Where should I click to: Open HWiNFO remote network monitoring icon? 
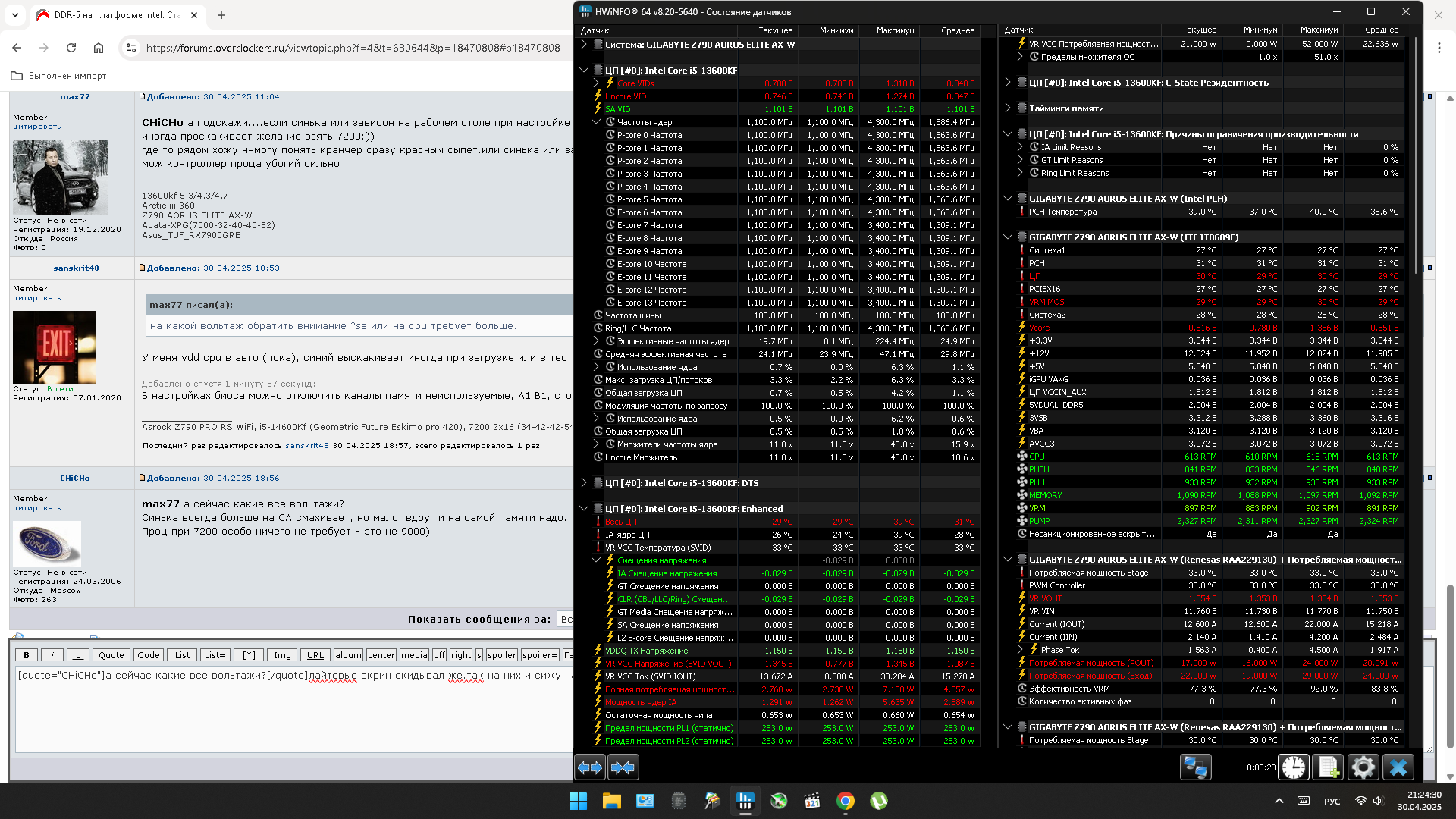[1195, 767]
